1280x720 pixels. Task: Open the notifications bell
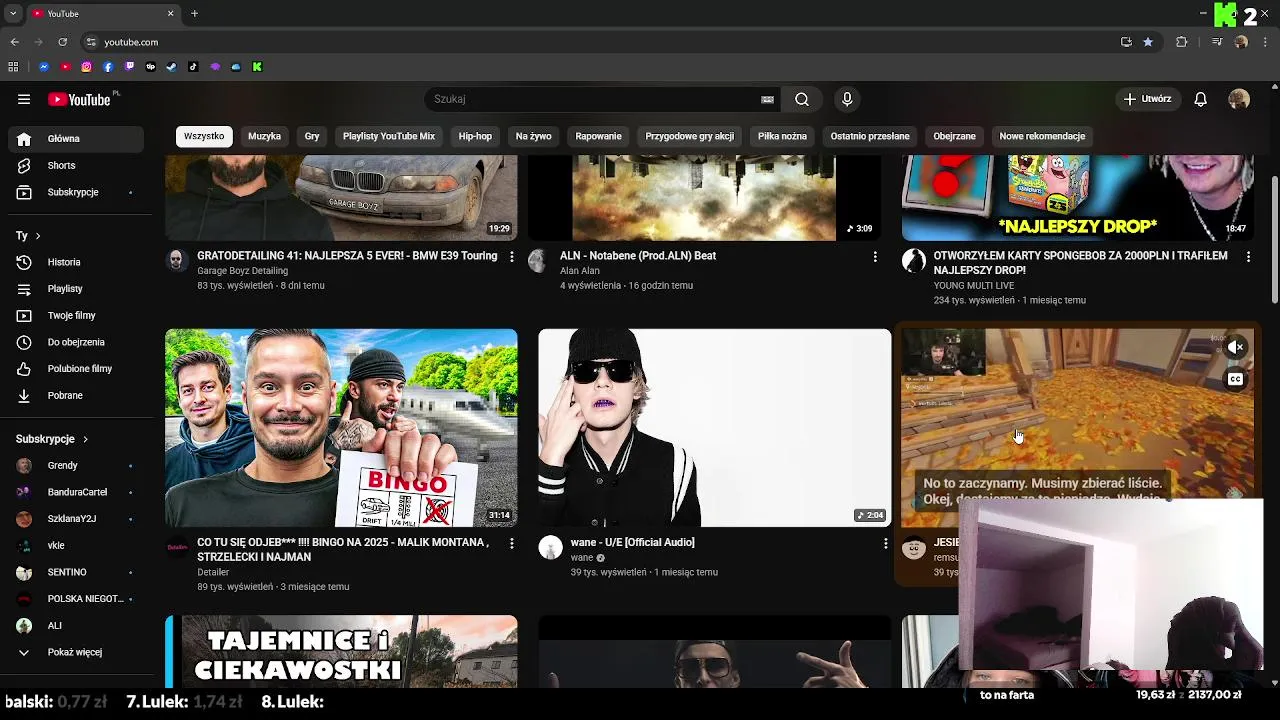[x=1200, y=99]
